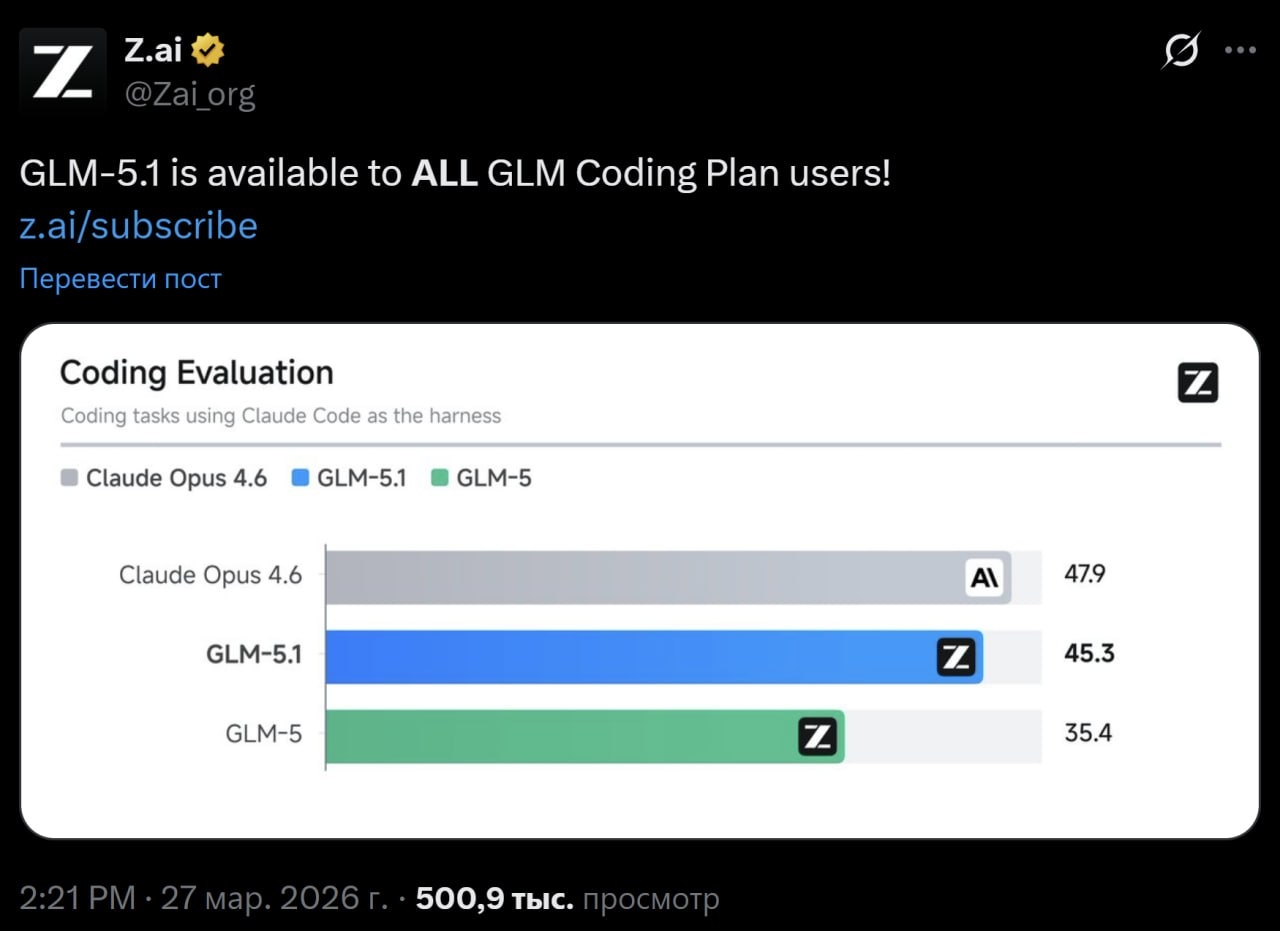Click the post timestamp 2:21 PM
The width and height of the screenshot is (1280, 931).
[77, 898]
